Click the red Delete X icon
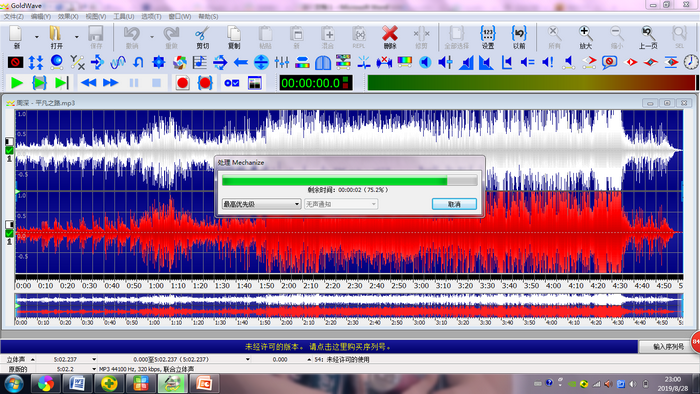The image size is (700, 394). click(390, 37)
